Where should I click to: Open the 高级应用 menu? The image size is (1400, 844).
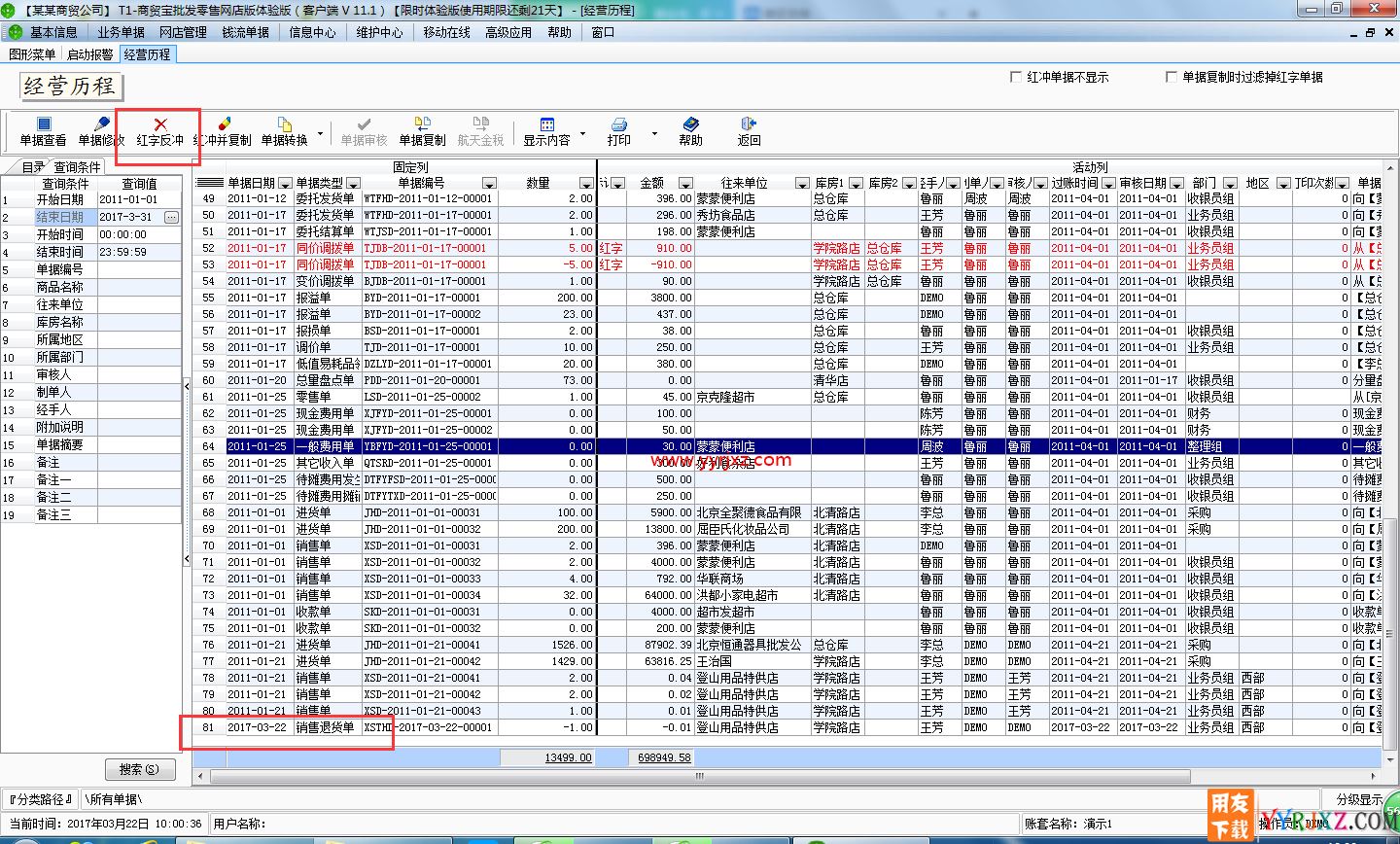[508, 32]
